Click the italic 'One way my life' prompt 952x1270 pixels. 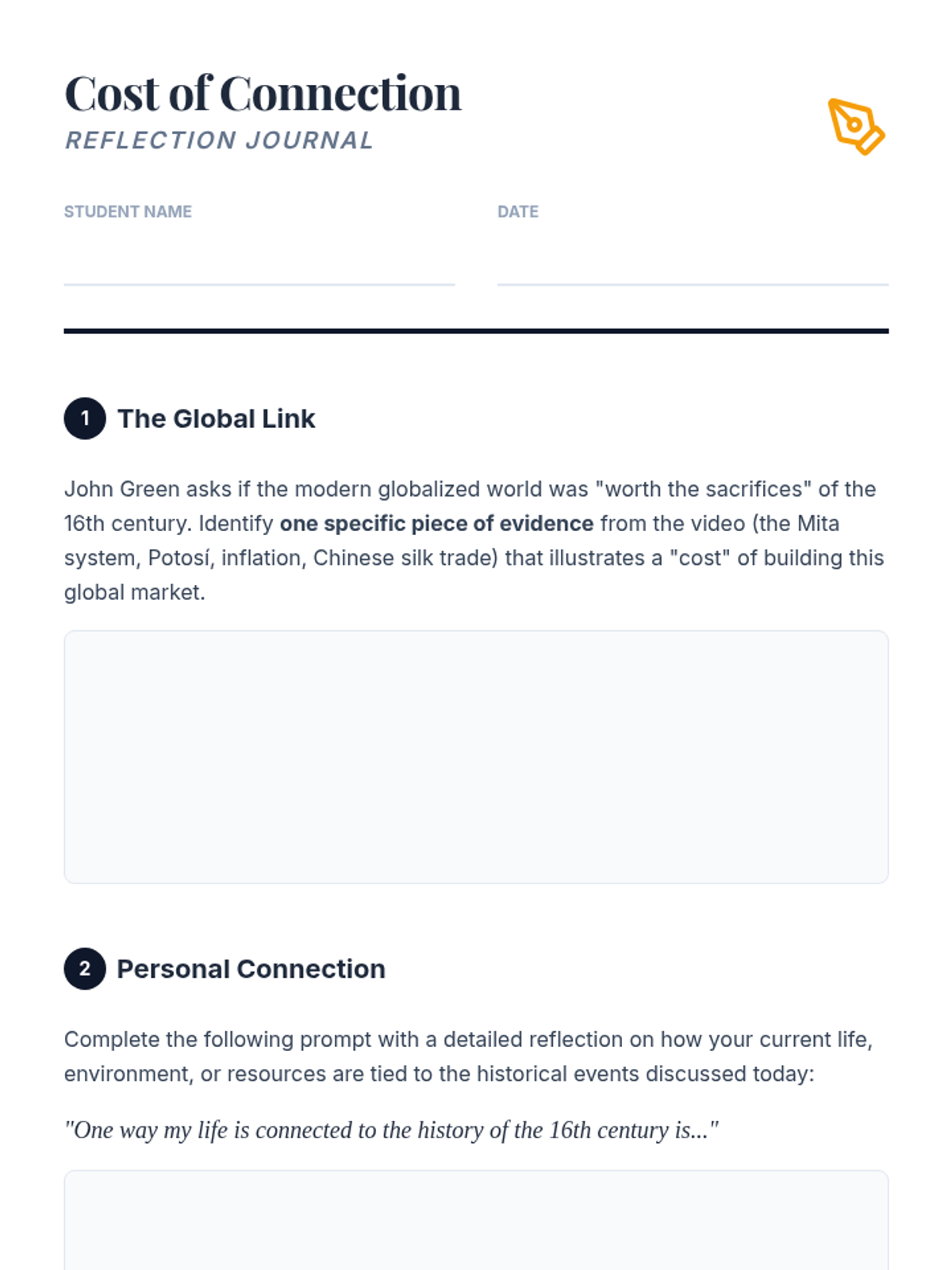391,1130
